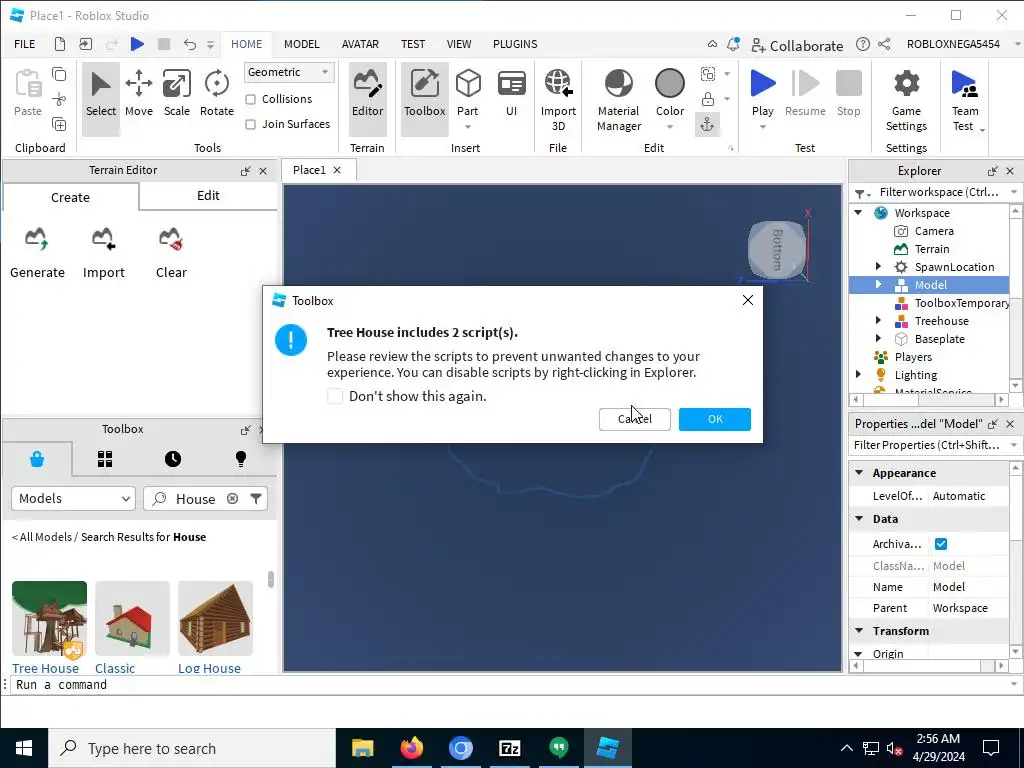The width and height of the screenshot is (1024, 768).
Task: Toggle the Anchor tool in Edit group
Action: (707, 125)
